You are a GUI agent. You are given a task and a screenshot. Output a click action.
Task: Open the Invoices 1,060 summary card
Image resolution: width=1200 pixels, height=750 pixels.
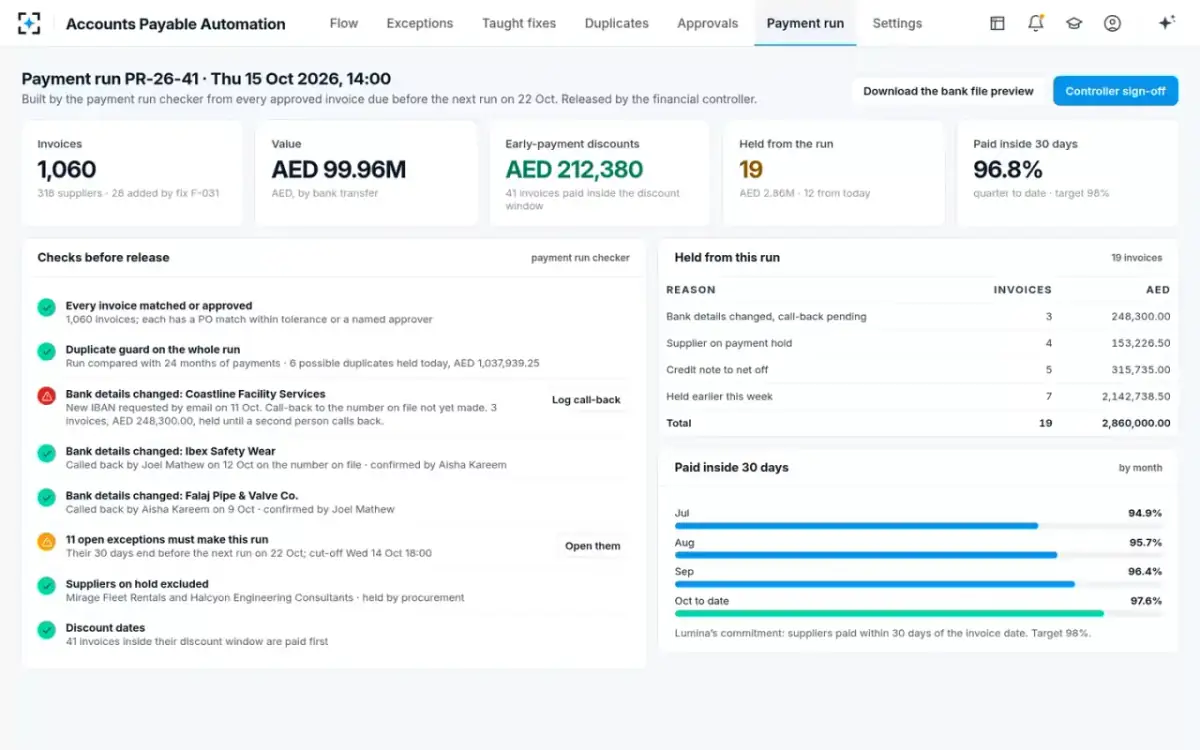click(132, 173)
